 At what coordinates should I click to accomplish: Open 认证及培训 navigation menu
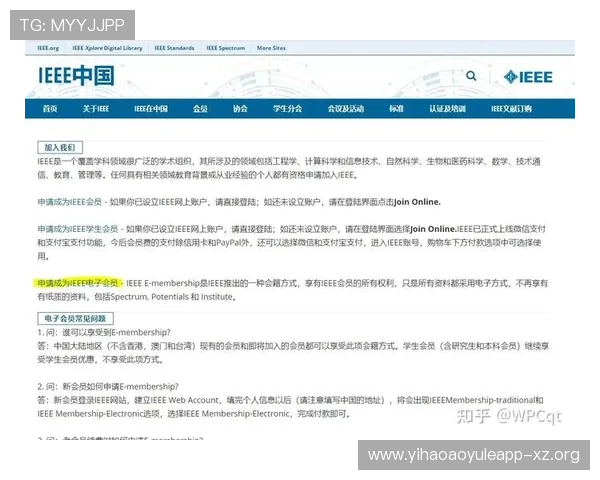(x=447, y=109)
